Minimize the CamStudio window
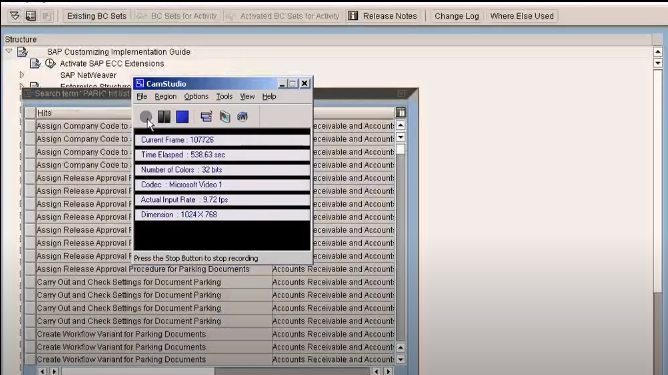The width and height of the screenshot is (668, 375). pos(282,84)
